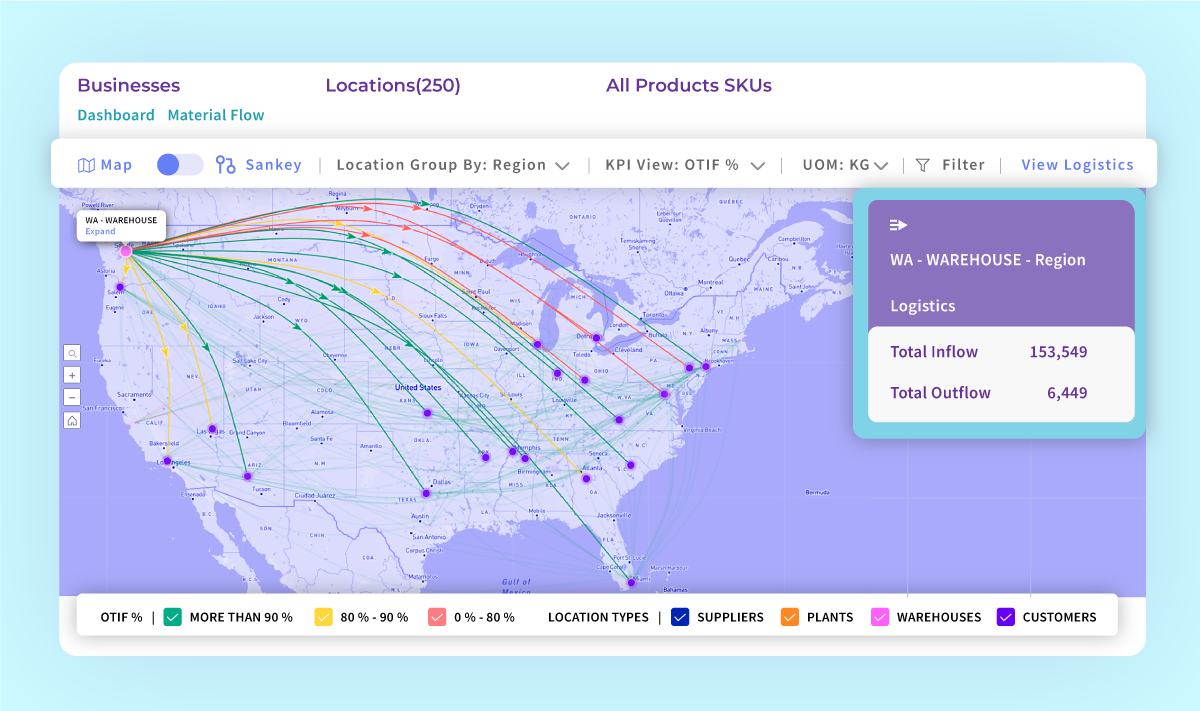Click the WA - WAREHOUSE node on the map
Image resolution: width=1200 pixels, height=711 pixels.
coord(124,250)
